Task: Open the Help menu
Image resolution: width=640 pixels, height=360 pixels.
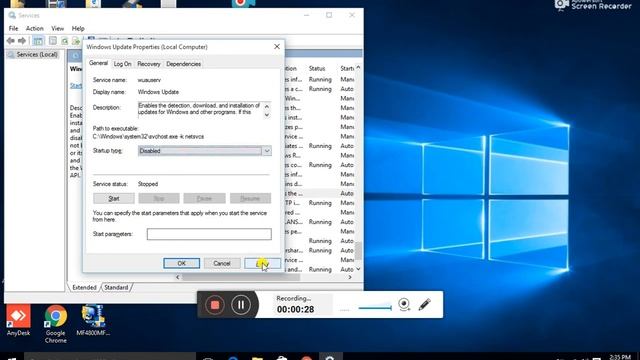Action: pyautogui.click(x=78, y=29)
